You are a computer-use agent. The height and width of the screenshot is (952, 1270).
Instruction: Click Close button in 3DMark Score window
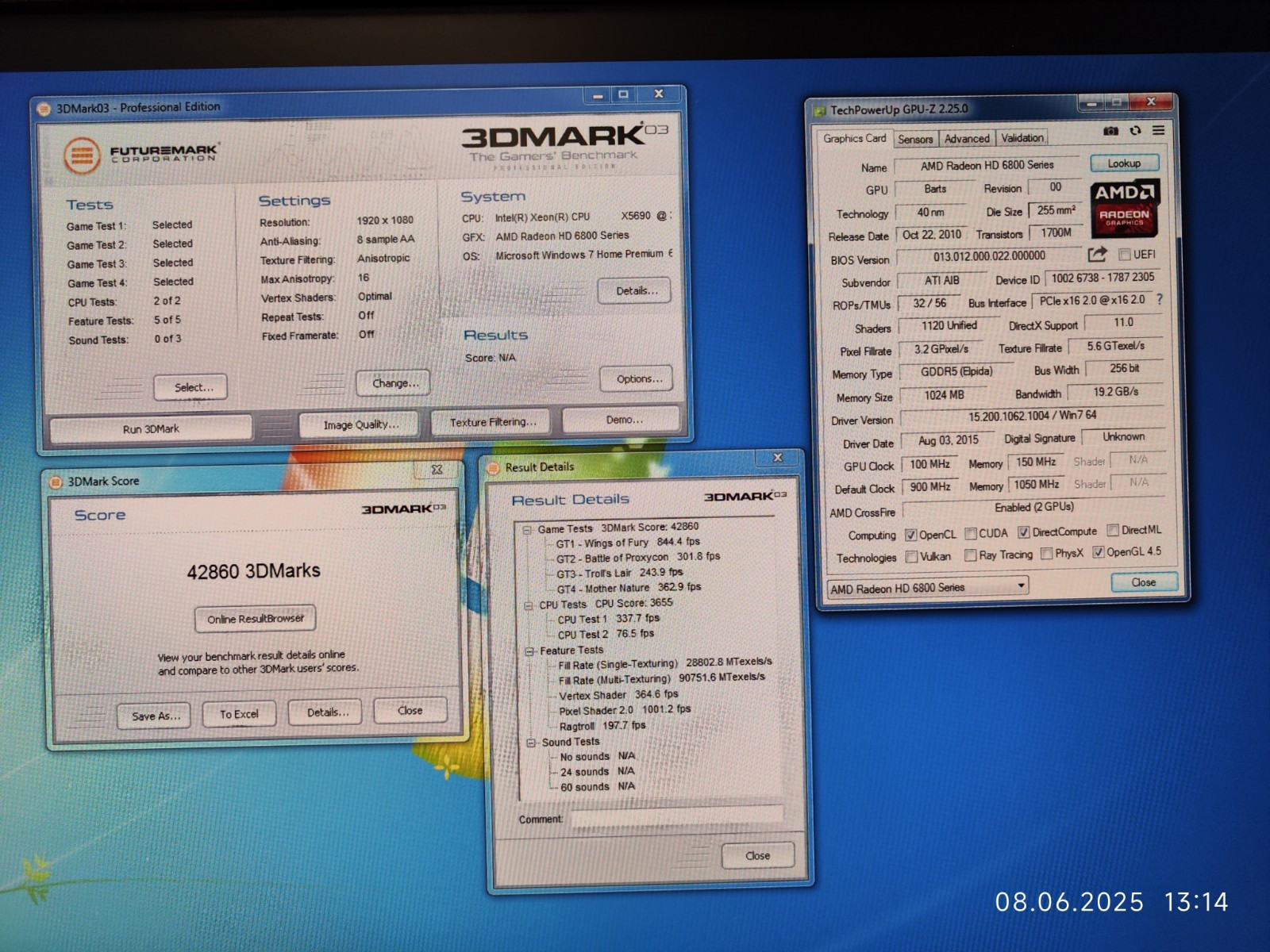pos(410,710)
